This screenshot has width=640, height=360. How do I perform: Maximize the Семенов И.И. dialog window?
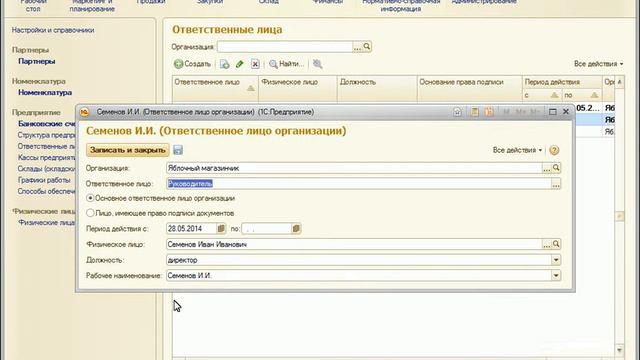tap(553, 112)
